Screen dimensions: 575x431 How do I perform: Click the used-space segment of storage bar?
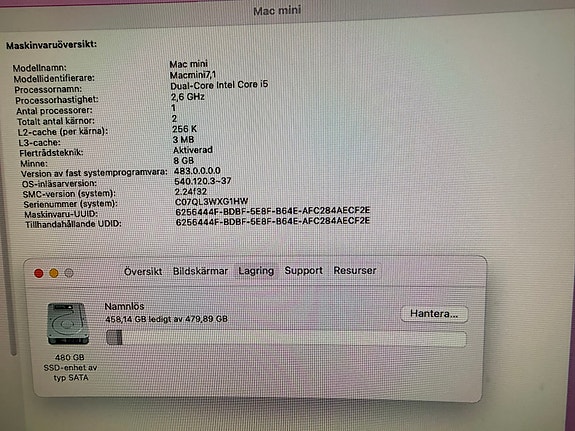tap(114, 337)
